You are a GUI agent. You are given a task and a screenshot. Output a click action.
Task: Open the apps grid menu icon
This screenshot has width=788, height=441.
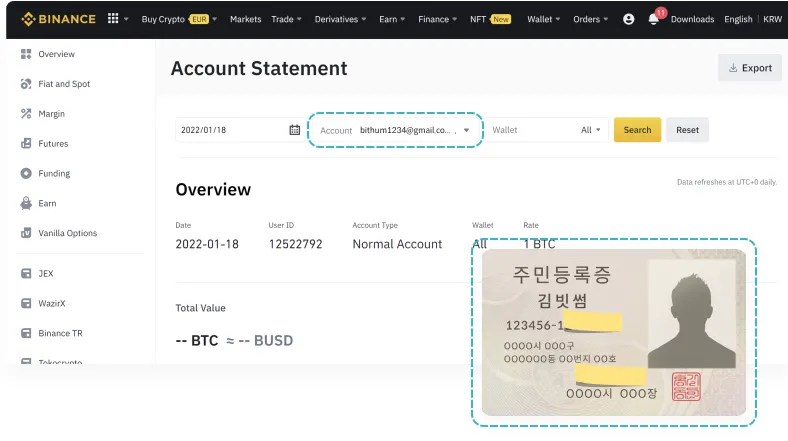(x=113, y=19)
